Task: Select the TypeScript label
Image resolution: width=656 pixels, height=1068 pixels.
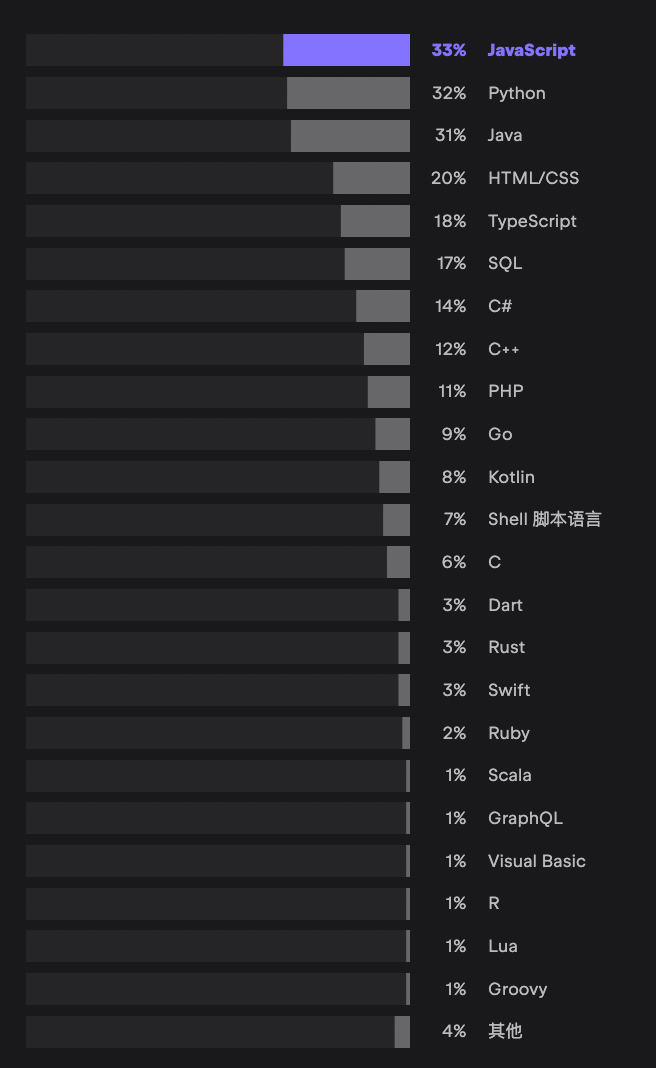Action: [532, 221]
